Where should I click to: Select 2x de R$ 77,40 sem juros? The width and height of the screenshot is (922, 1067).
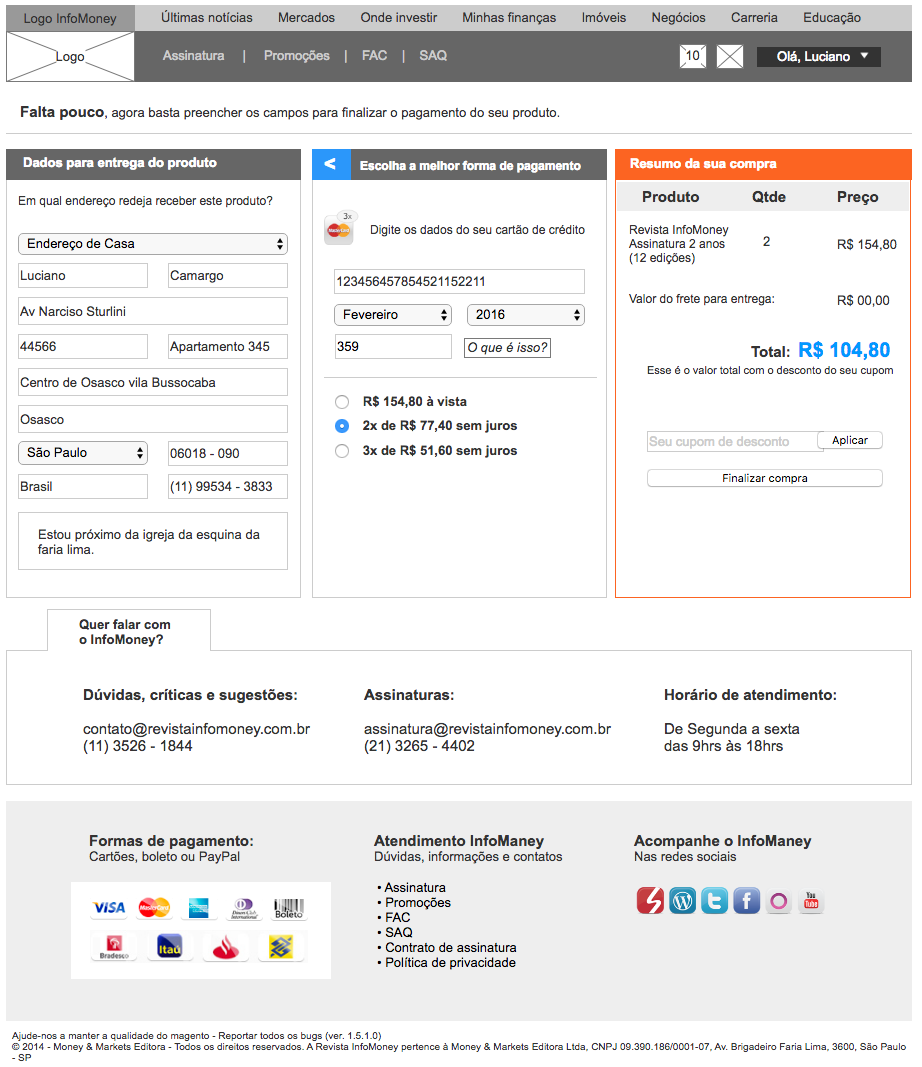(x=342, y=426)
